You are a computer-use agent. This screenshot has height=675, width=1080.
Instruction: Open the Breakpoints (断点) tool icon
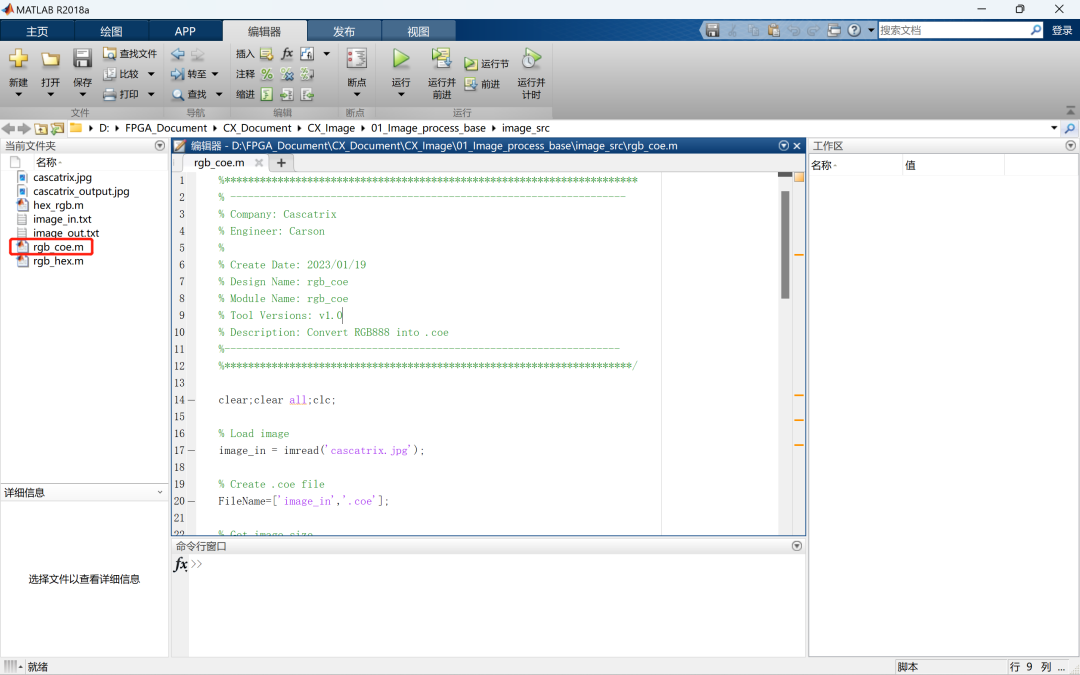coord(356,59)
